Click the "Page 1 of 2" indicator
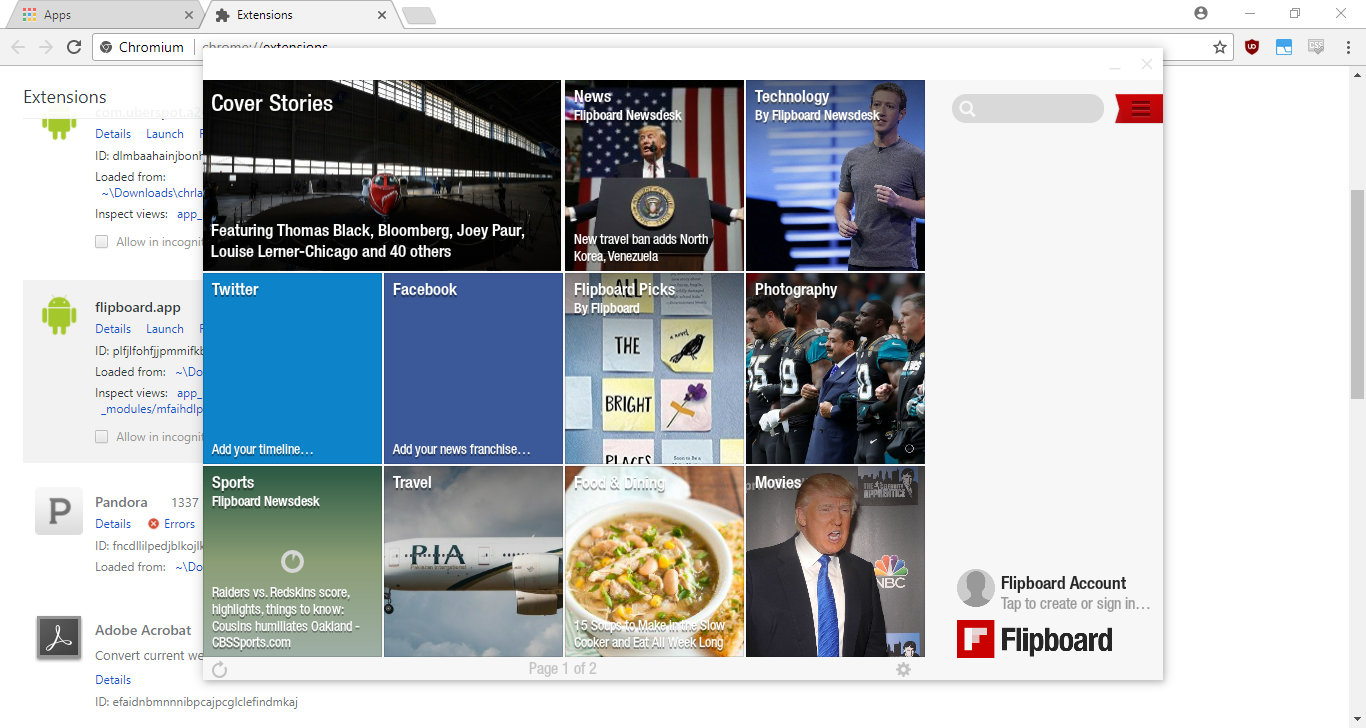 (x=563, y=669)
